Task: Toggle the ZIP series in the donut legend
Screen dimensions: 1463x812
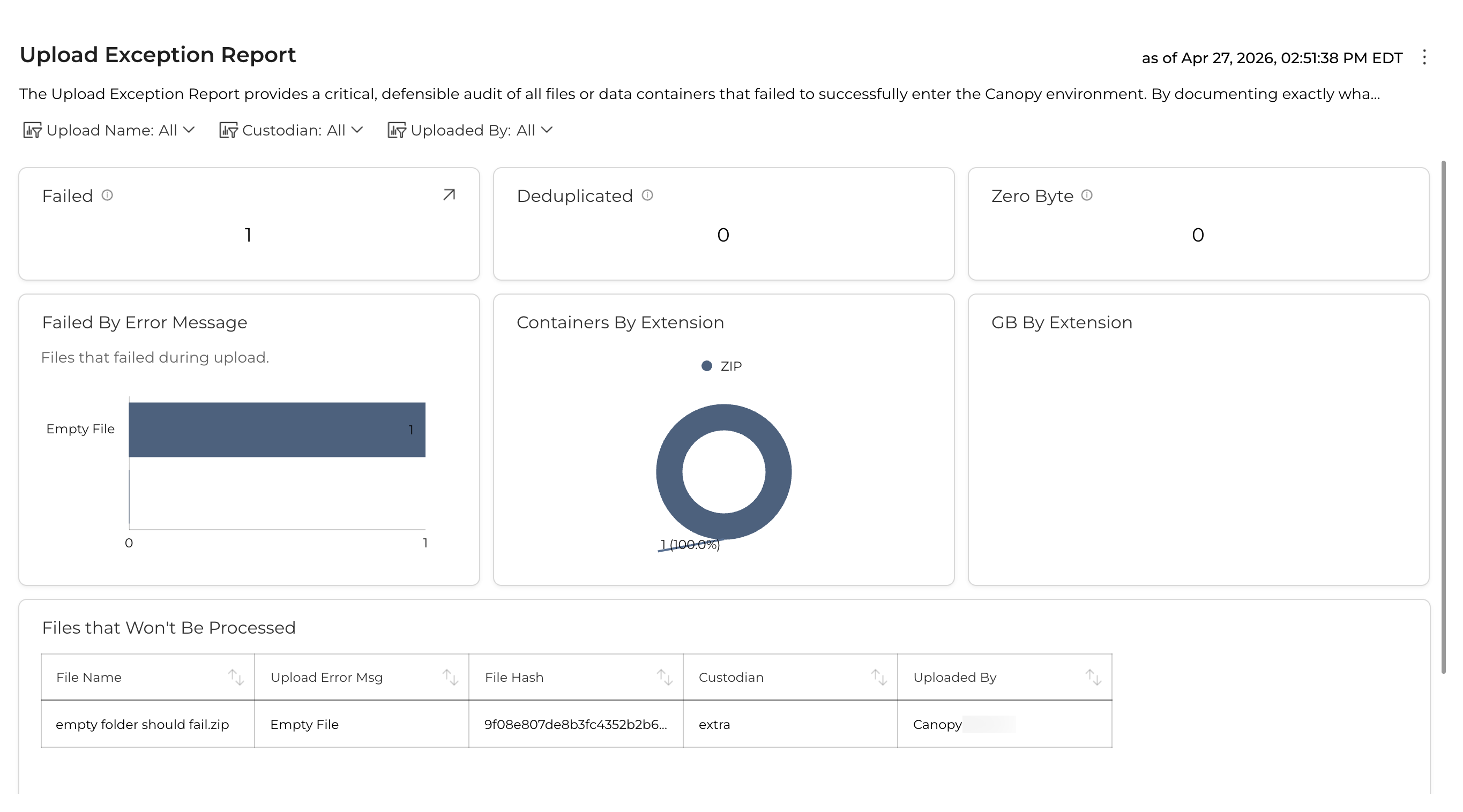Action: click(722, 365)
